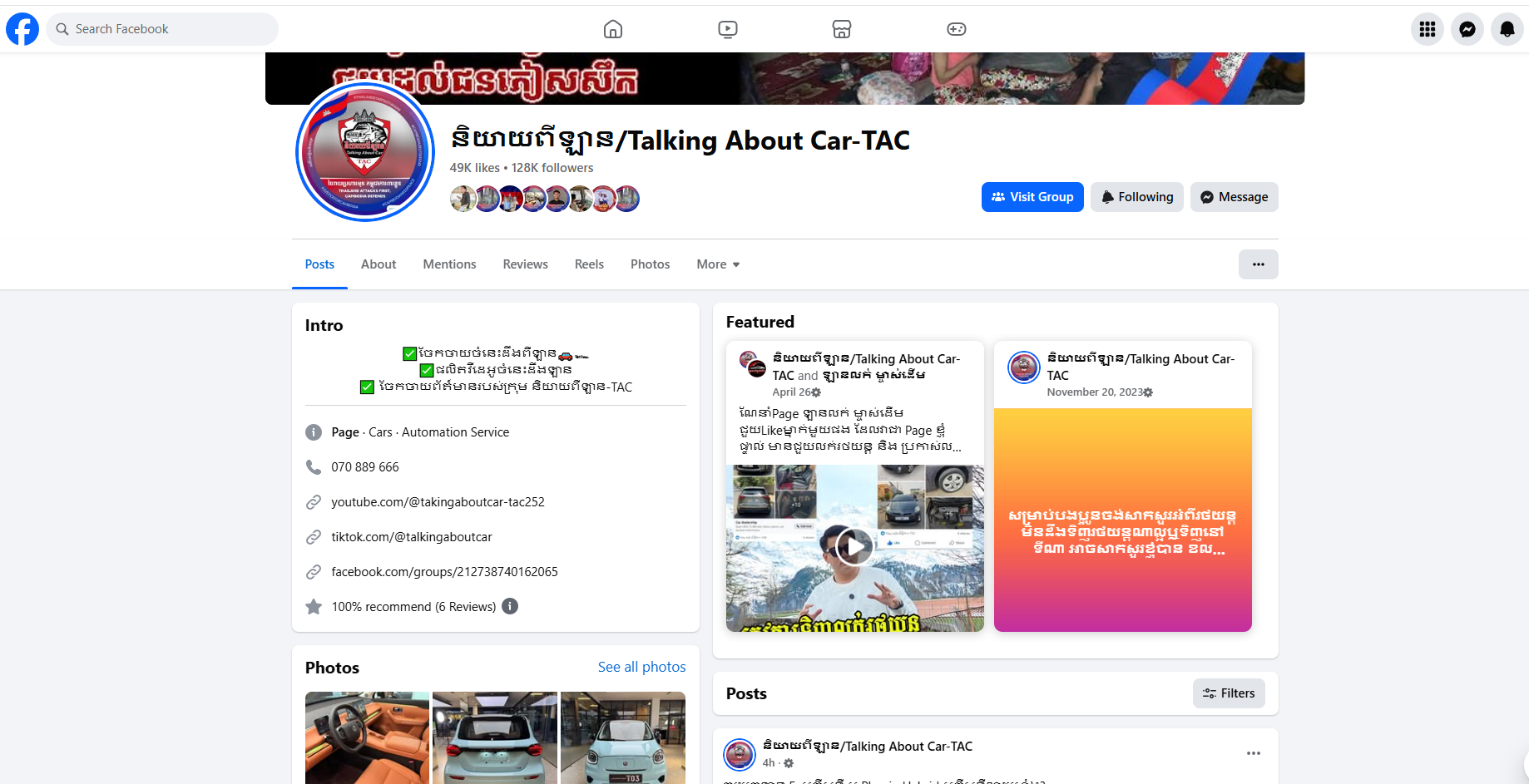Open the Video (Watch) icon
The height and width of the screenshot is (784, 1529).
[x=728, y=29]
